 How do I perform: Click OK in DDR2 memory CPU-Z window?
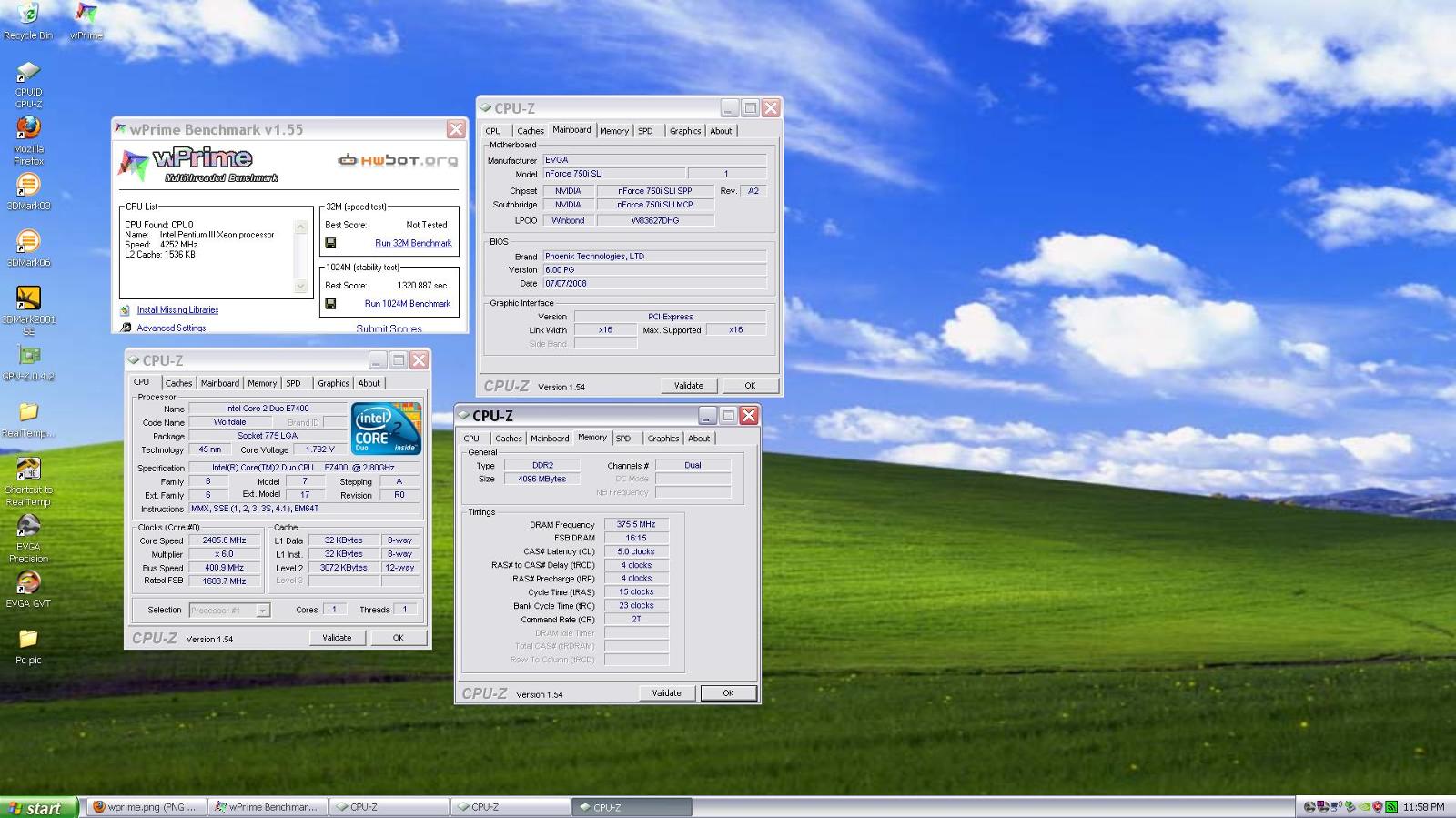pyautogui.click(x=728, y=693)
